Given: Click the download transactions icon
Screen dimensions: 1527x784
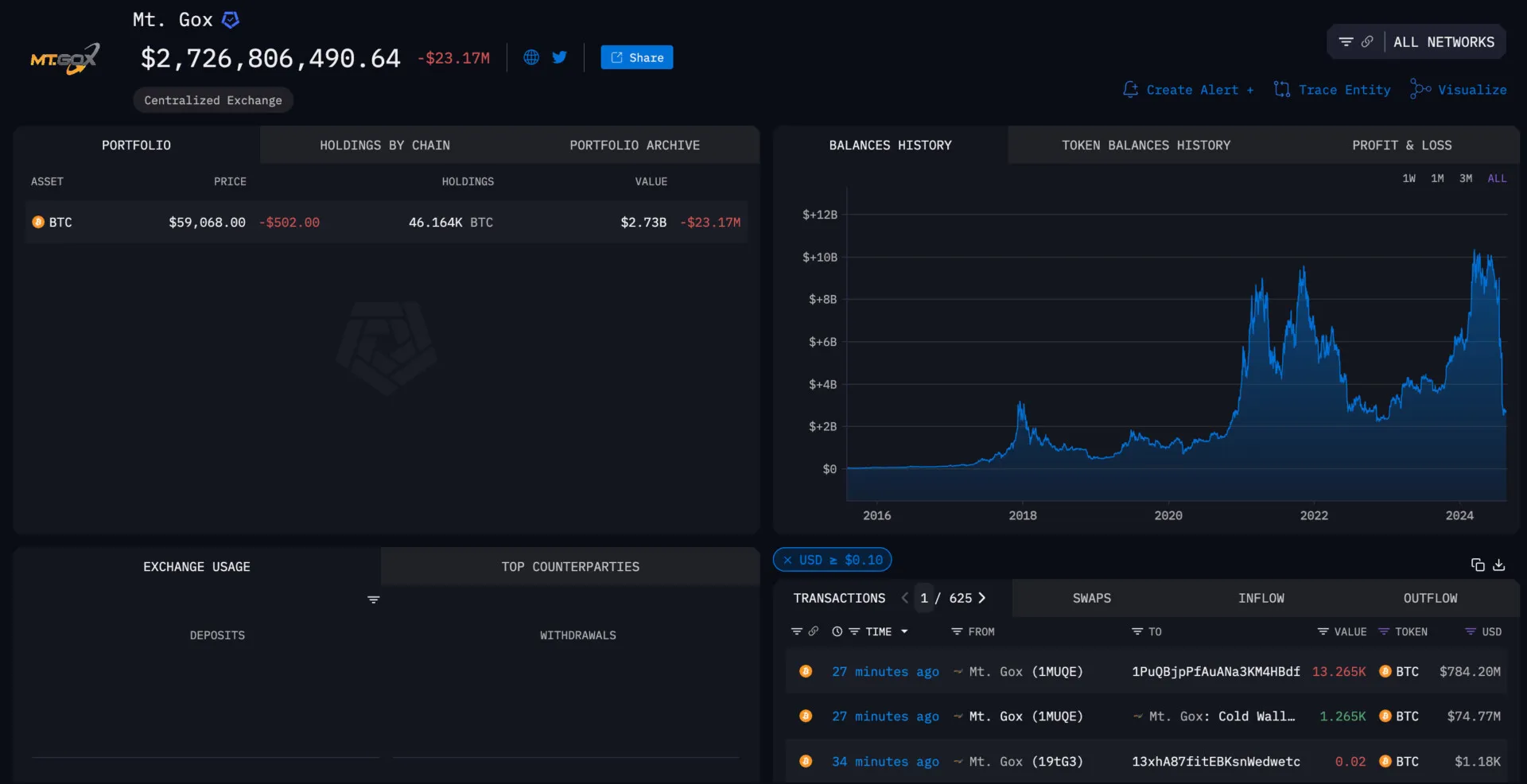Looking at the screenshot, I should tap(1501, 565).
